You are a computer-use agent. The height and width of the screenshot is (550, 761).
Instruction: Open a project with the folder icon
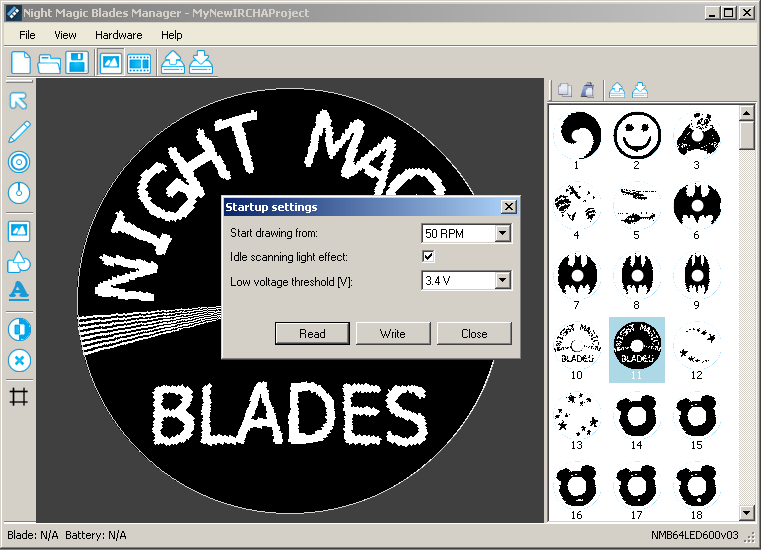coord(49,63)
